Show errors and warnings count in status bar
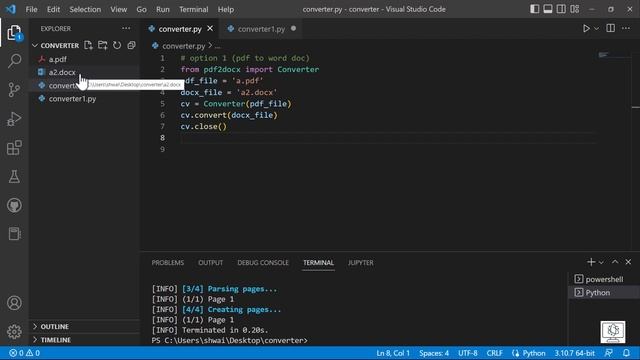 click(x=24, y=353)
